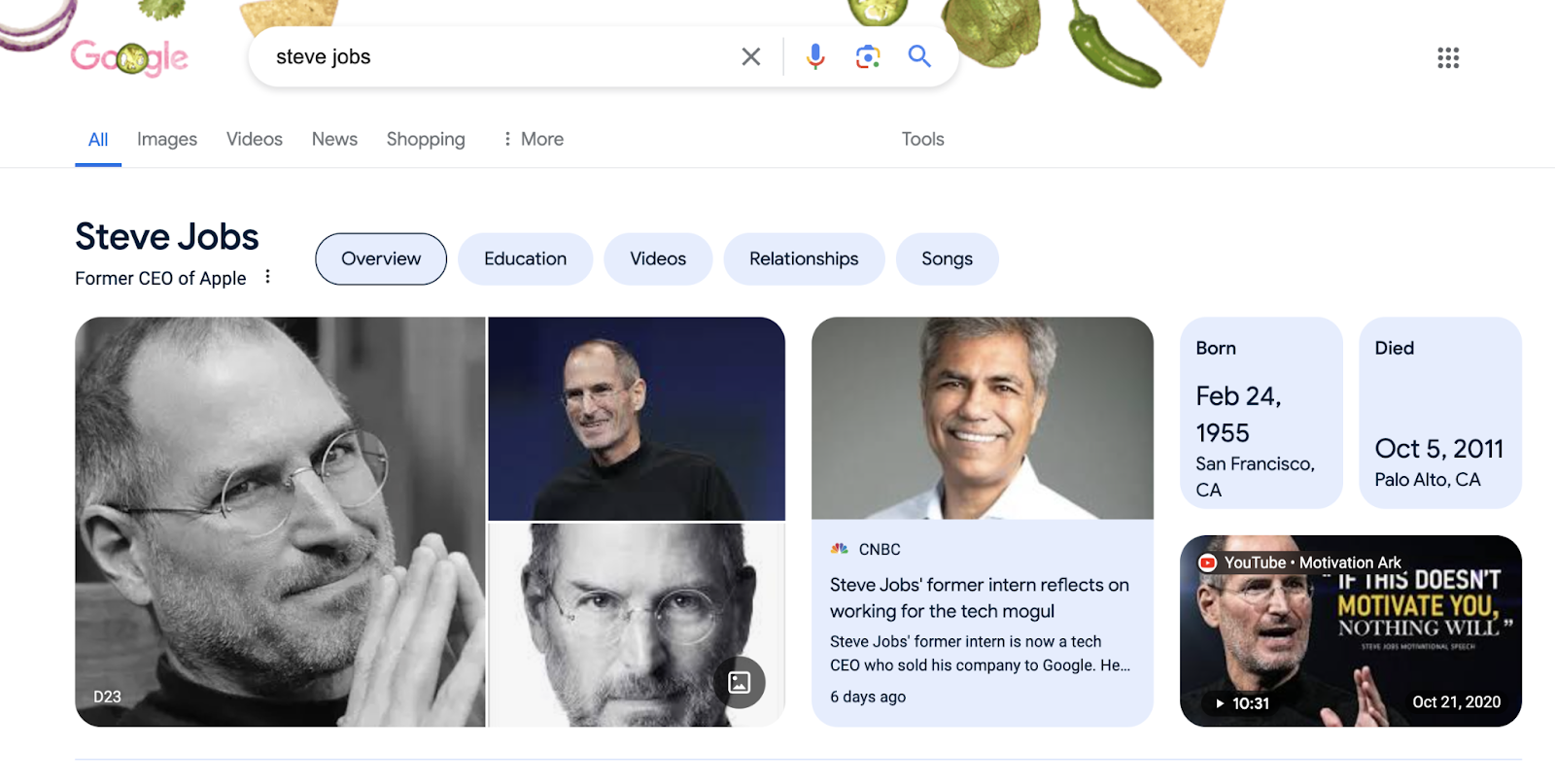Open Google Lens image search
The width and height of the screenshot is (1555, 784).
point(866,56)
